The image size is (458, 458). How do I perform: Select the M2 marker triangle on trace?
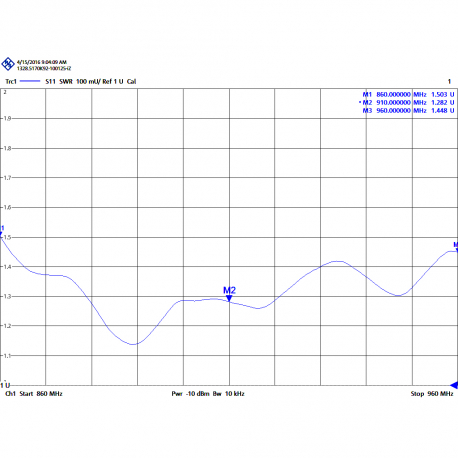click(x=229, y=298)
